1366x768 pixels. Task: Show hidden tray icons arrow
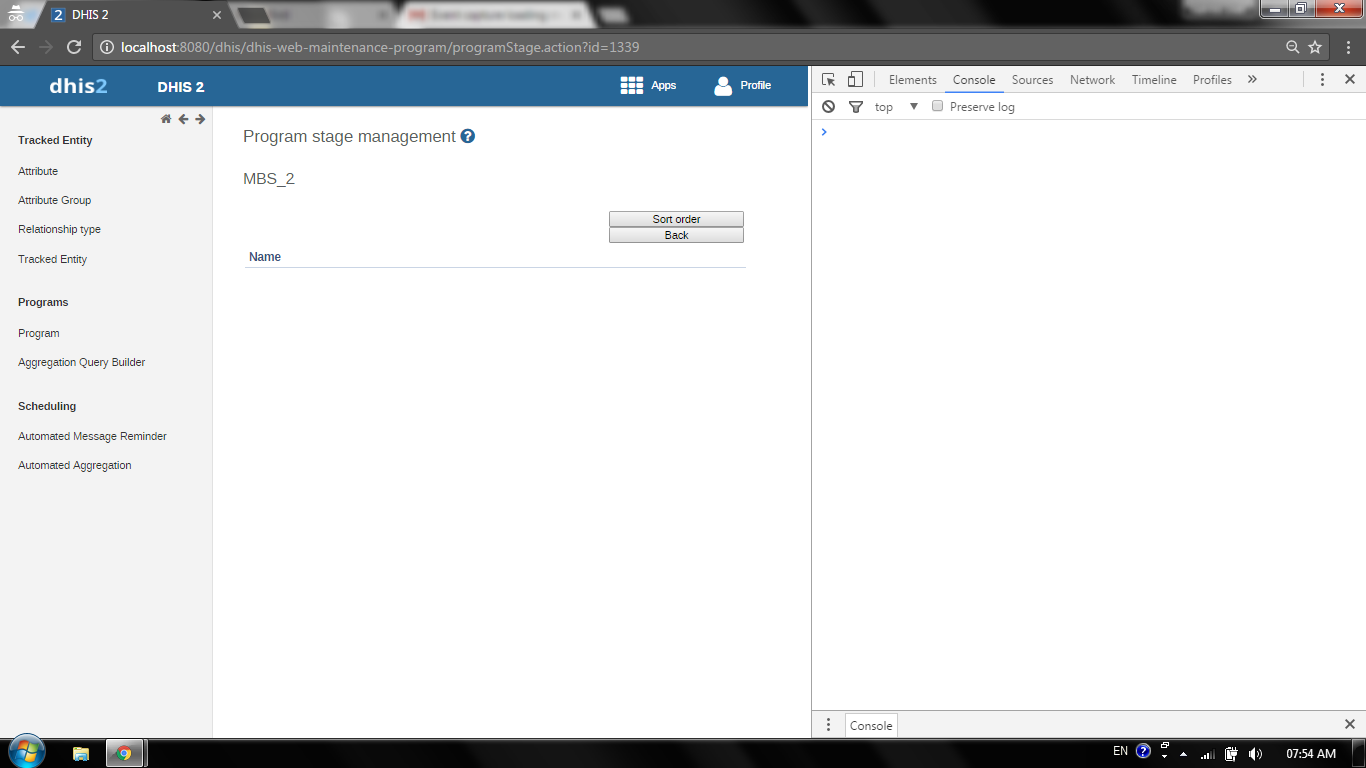click(1184, 754)
